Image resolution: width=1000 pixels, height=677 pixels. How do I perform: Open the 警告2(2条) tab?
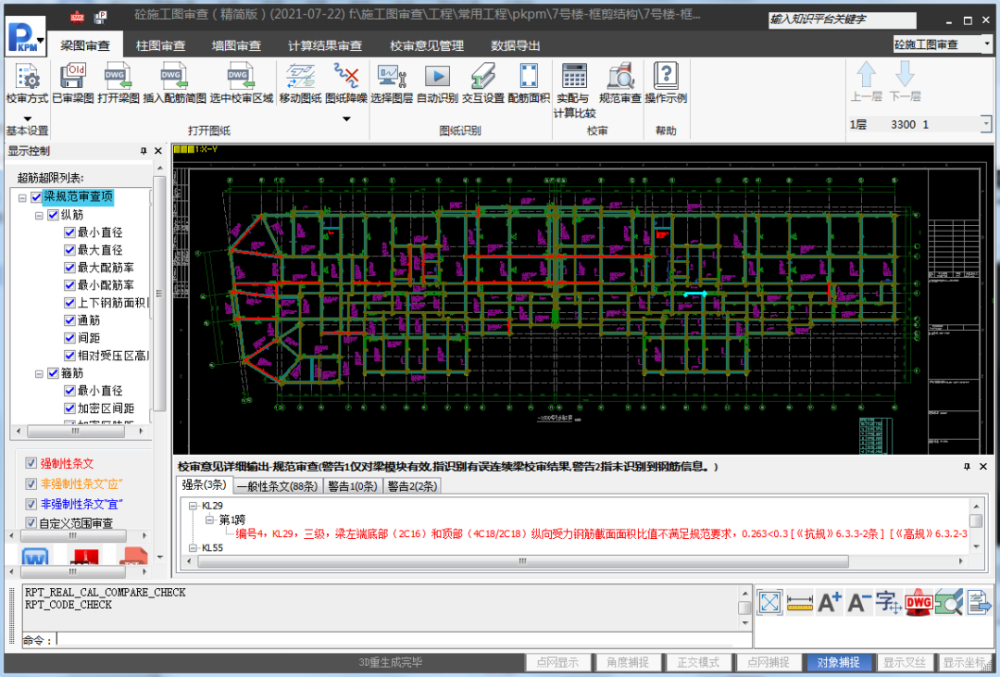click(x=412, y=486)
